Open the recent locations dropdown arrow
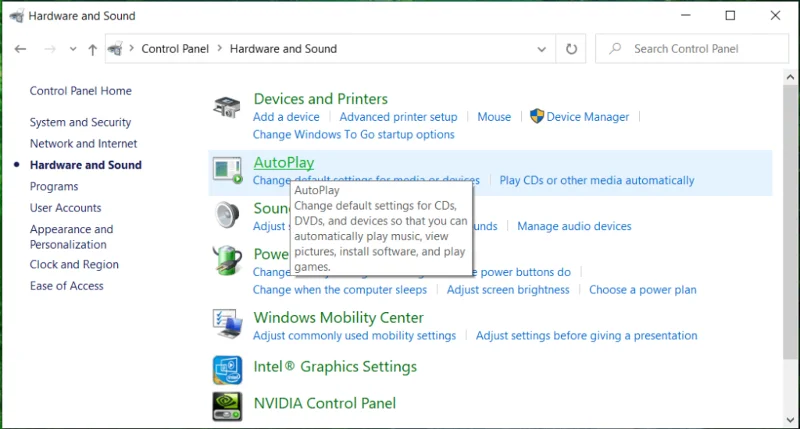 (73, 49)
